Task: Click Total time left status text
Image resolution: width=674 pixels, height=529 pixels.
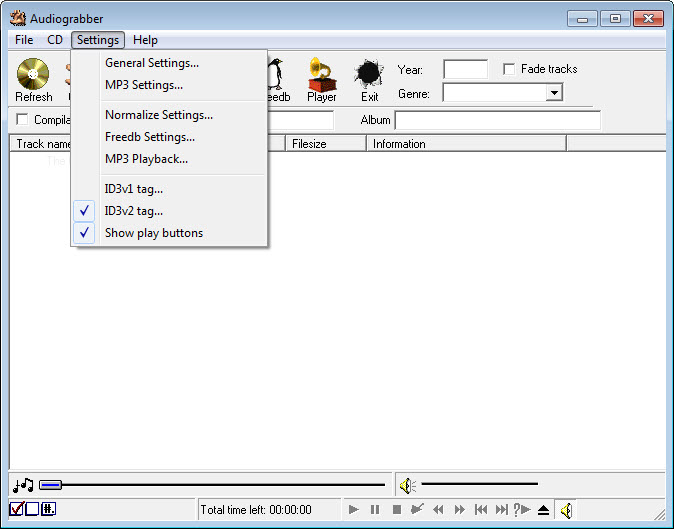Action: (256, 510)
